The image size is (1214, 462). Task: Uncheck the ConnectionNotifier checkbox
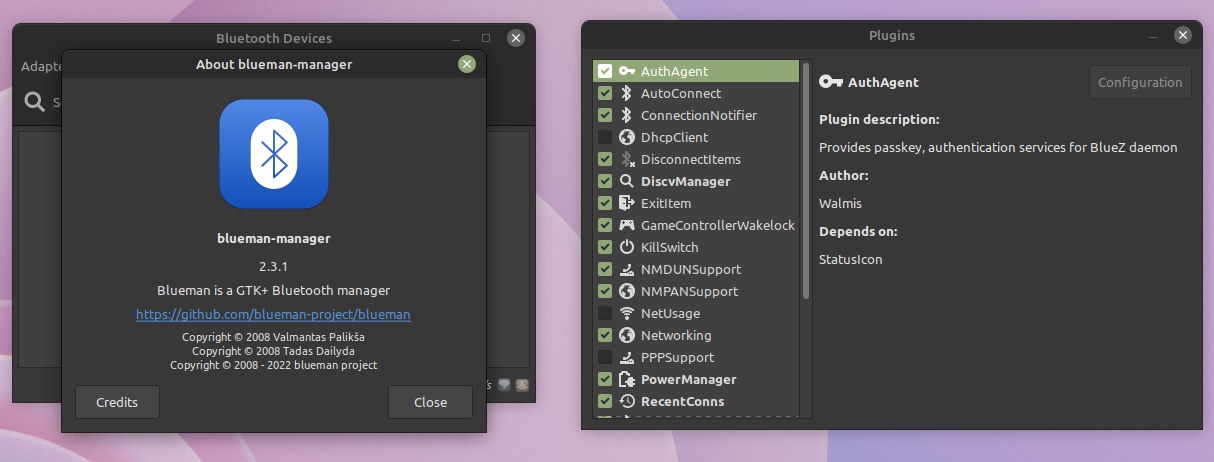pos(605,115)
